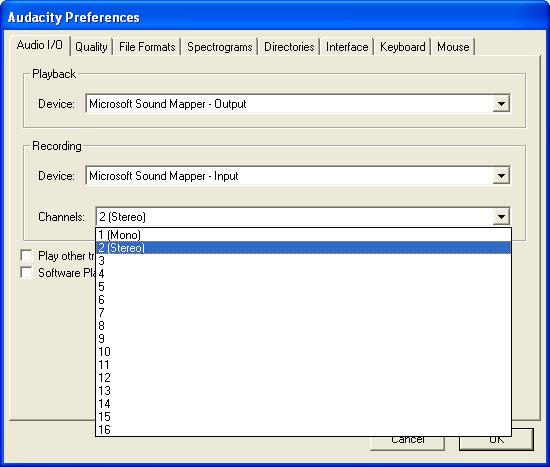
Task: Switch to the Spectrograms tab
Action: (x=220, y=47)
